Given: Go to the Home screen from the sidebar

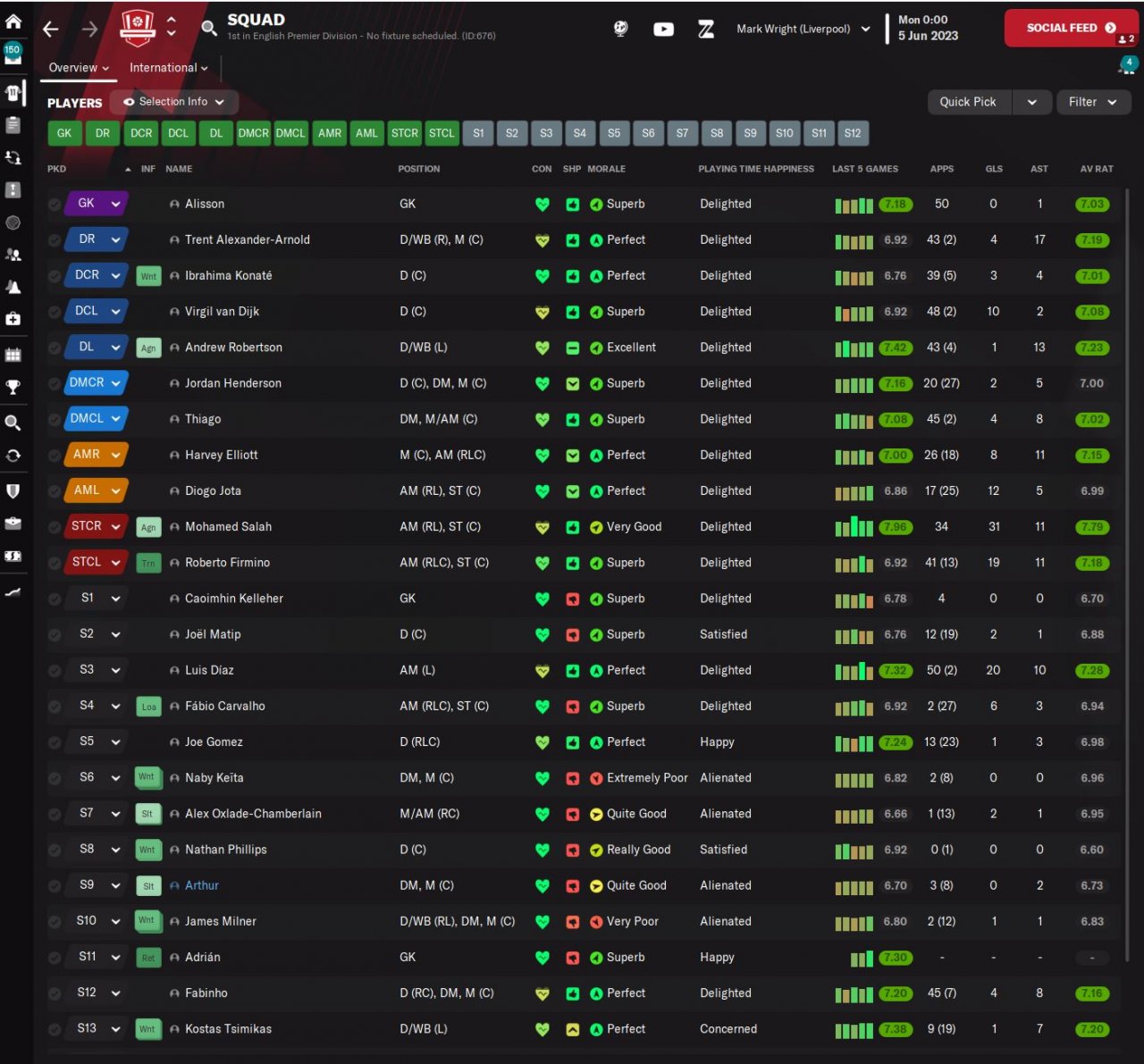Looking at the screenshot, I should 13,21.
